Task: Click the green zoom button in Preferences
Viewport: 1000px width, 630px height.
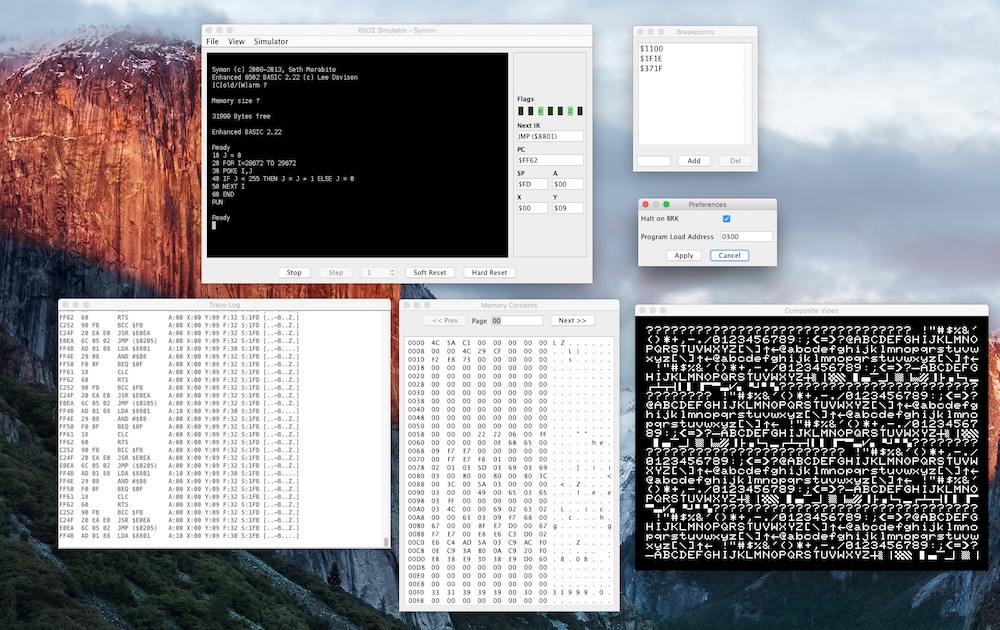Action: tap(666, 205)
